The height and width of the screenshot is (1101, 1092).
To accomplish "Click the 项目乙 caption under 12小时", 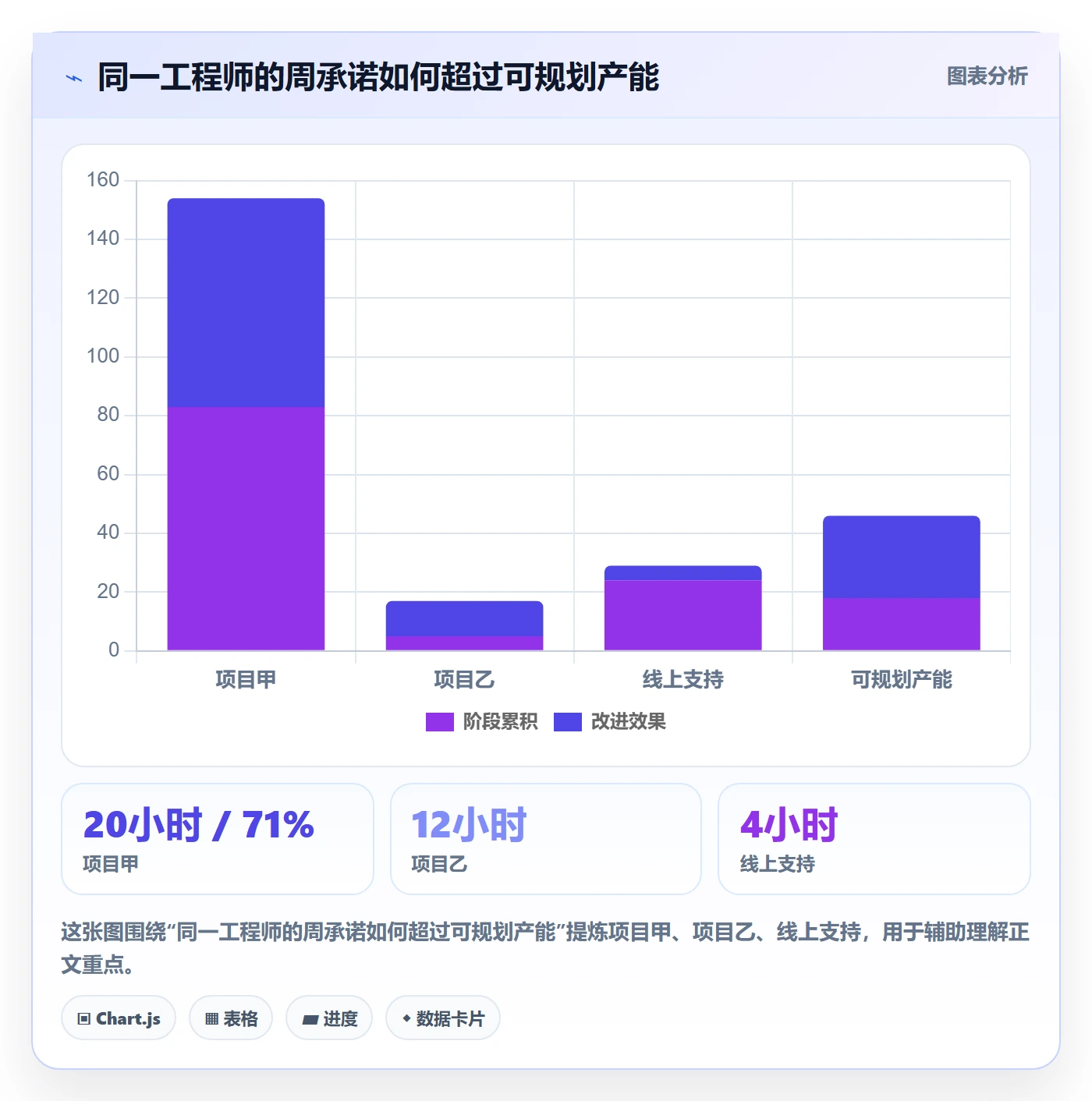I will pyautogui.click(x=439, y=864).
